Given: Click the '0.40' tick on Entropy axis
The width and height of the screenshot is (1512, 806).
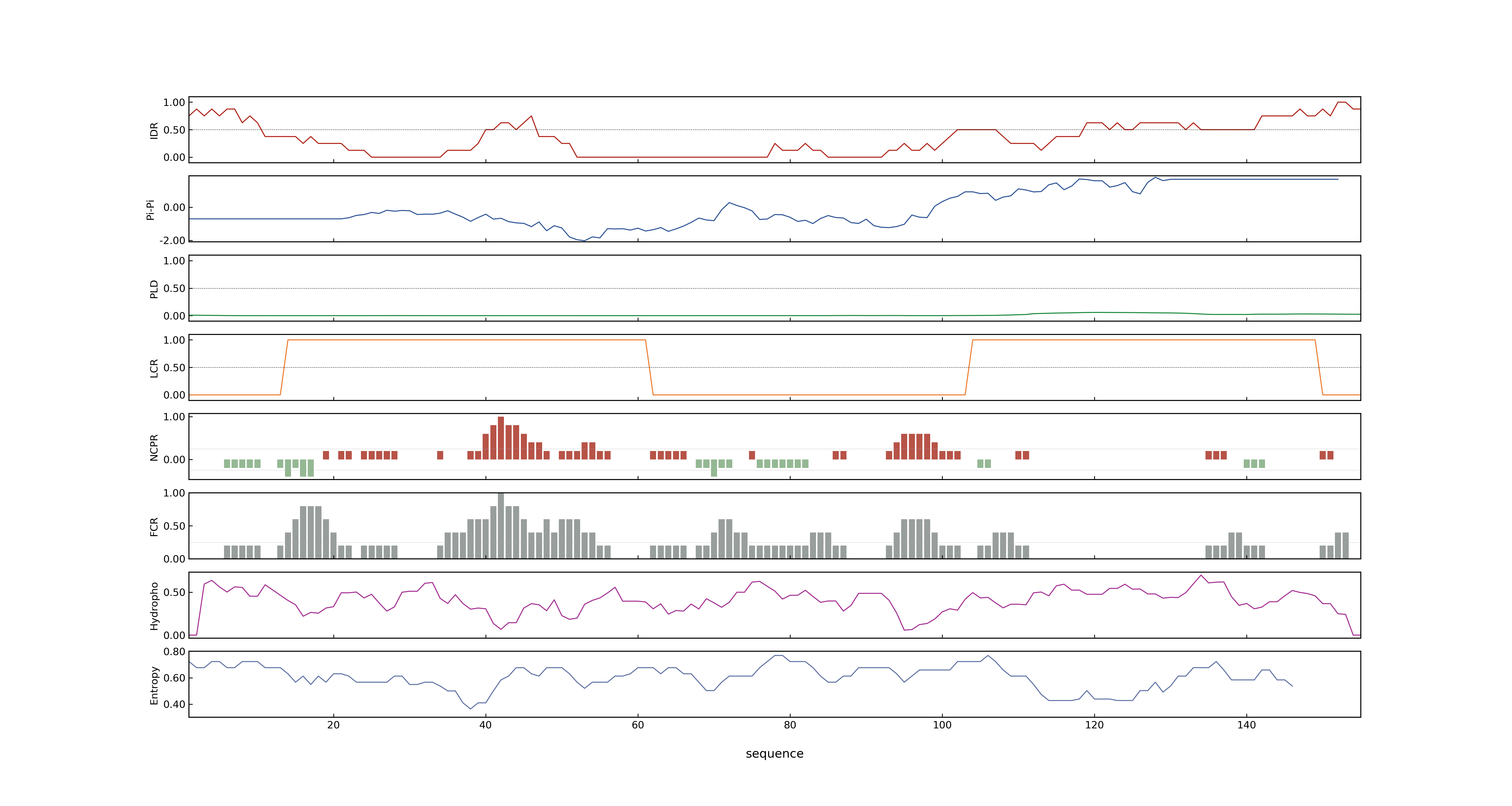Looking at the screenshot, I should tap(174, 704).
